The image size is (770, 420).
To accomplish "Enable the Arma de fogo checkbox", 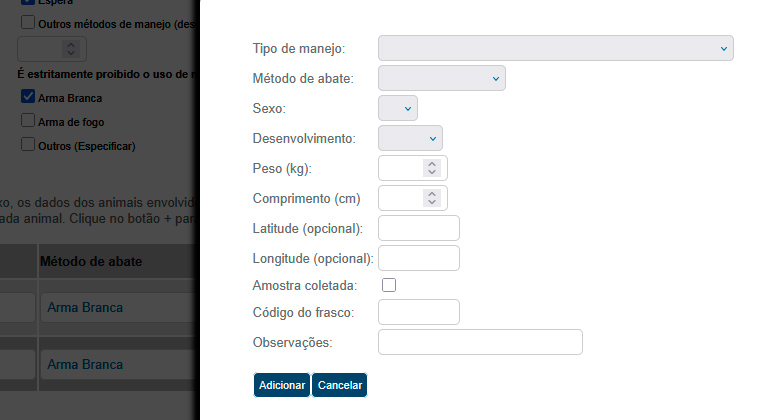I will [28, 122].
